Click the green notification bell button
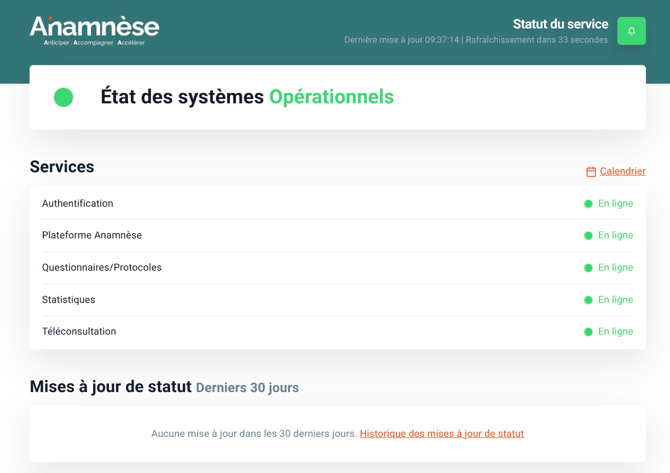Viewport: 670px width, 473px height. 631,31
